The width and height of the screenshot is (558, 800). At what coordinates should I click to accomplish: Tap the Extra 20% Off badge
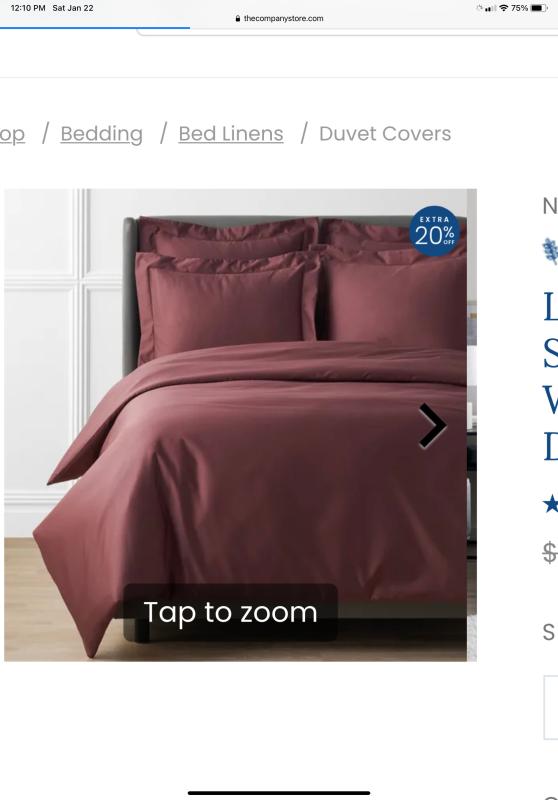435,231
